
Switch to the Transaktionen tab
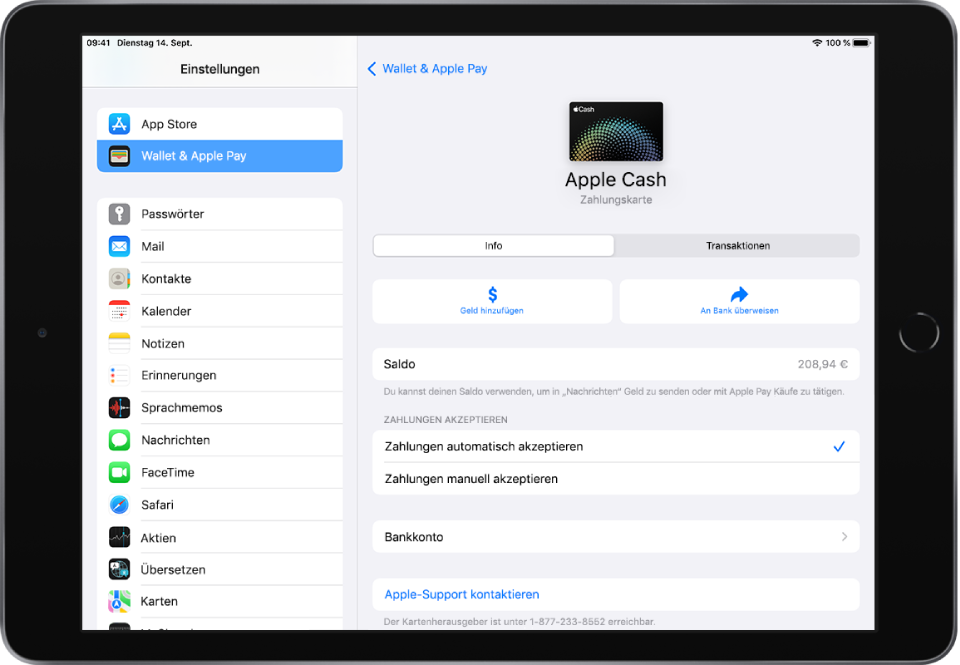pos(738,246)
